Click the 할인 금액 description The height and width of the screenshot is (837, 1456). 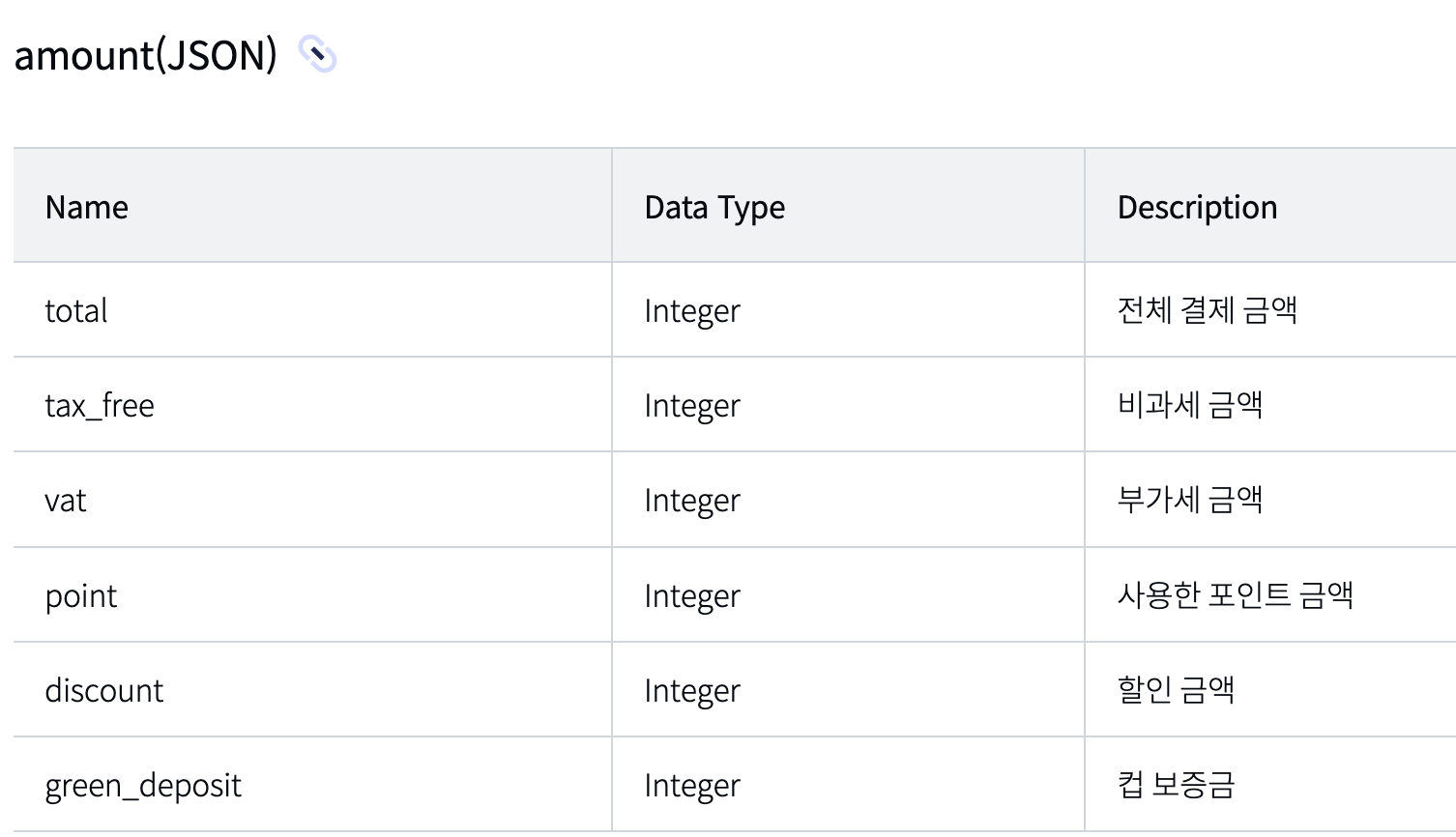click(x=1176, y=689)
